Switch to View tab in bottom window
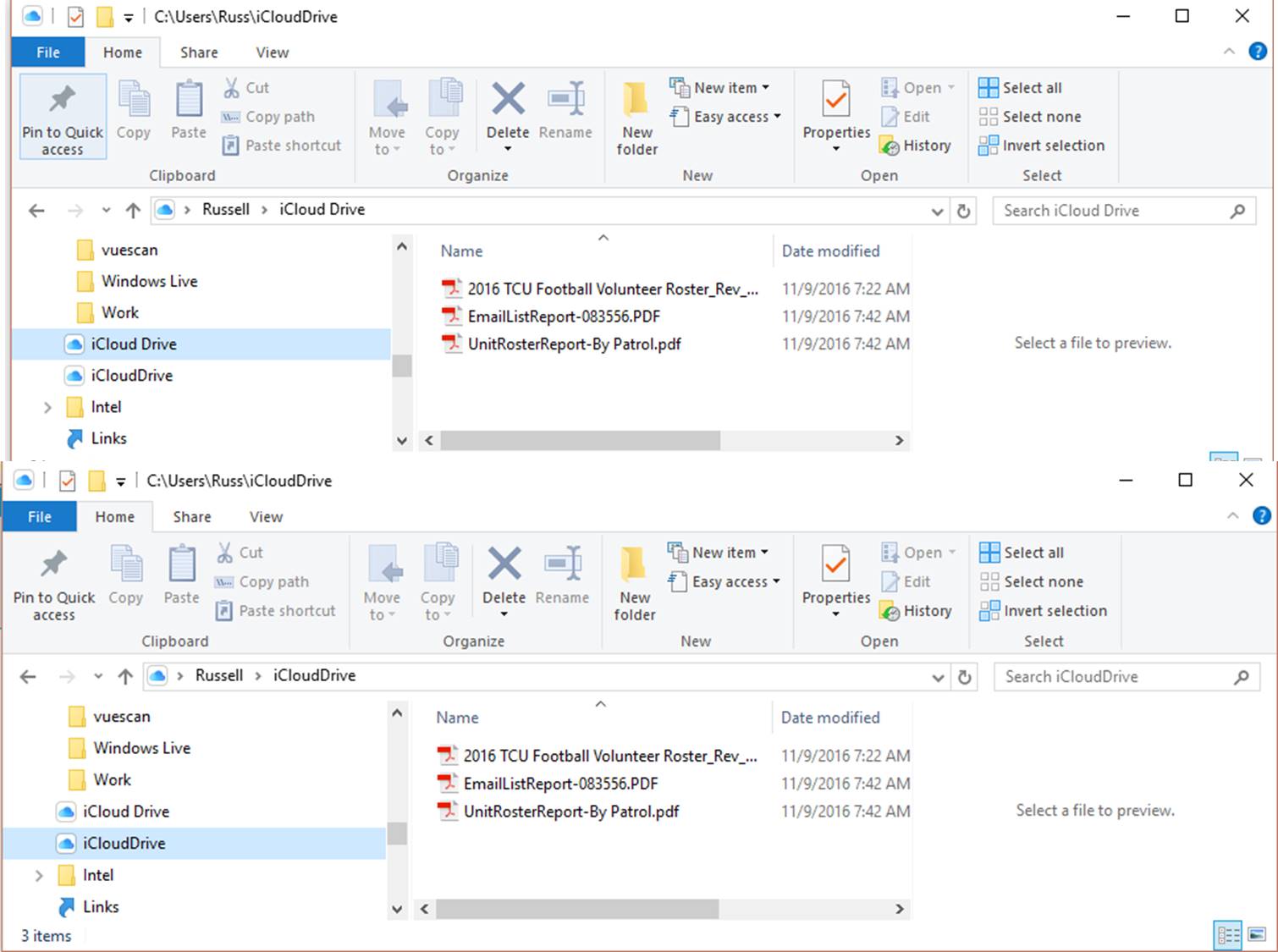The height and width of the screenshot is (952, 1278). [x=266, y=517]
